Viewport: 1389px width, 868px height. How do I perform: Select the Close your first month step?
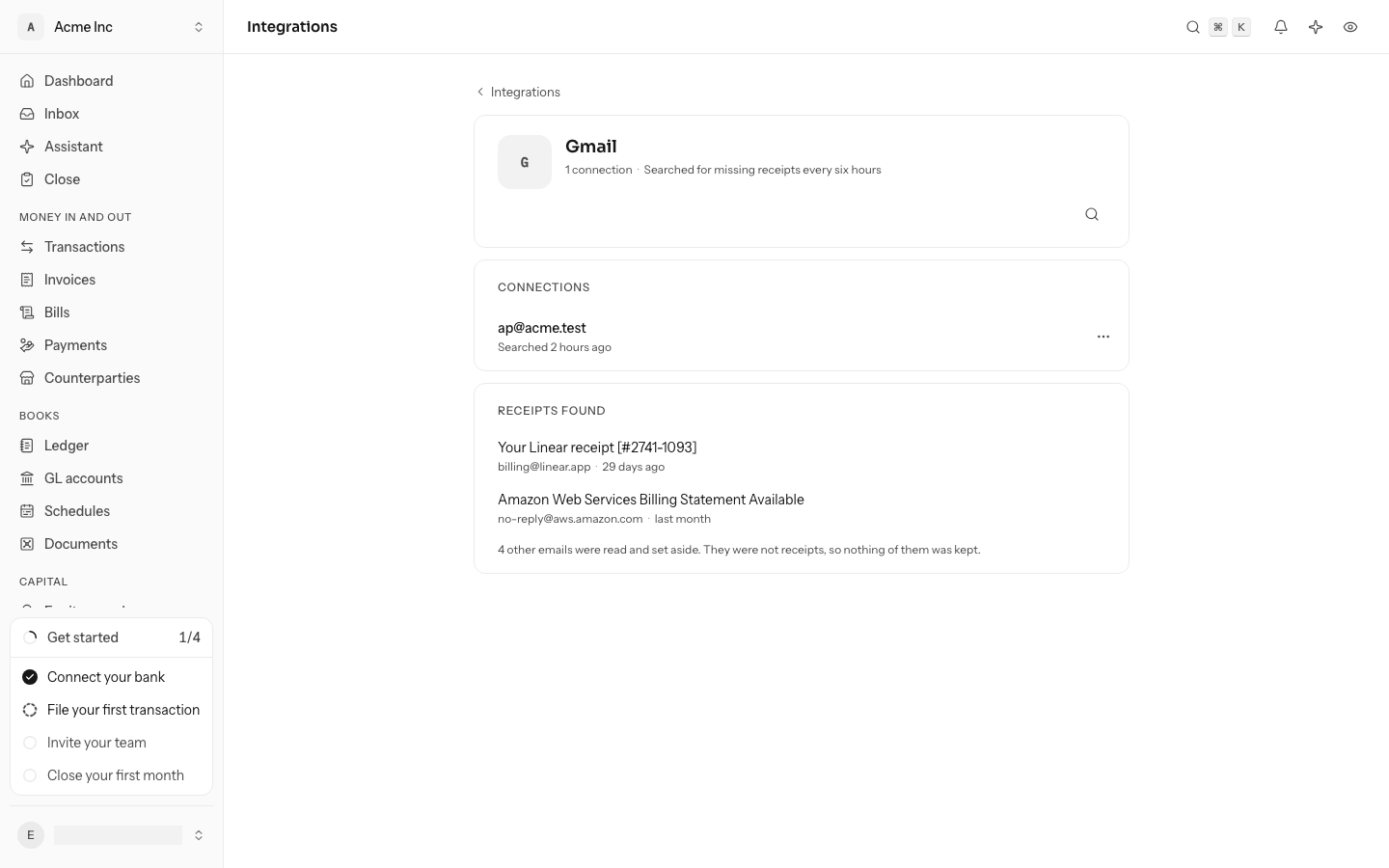112,775
